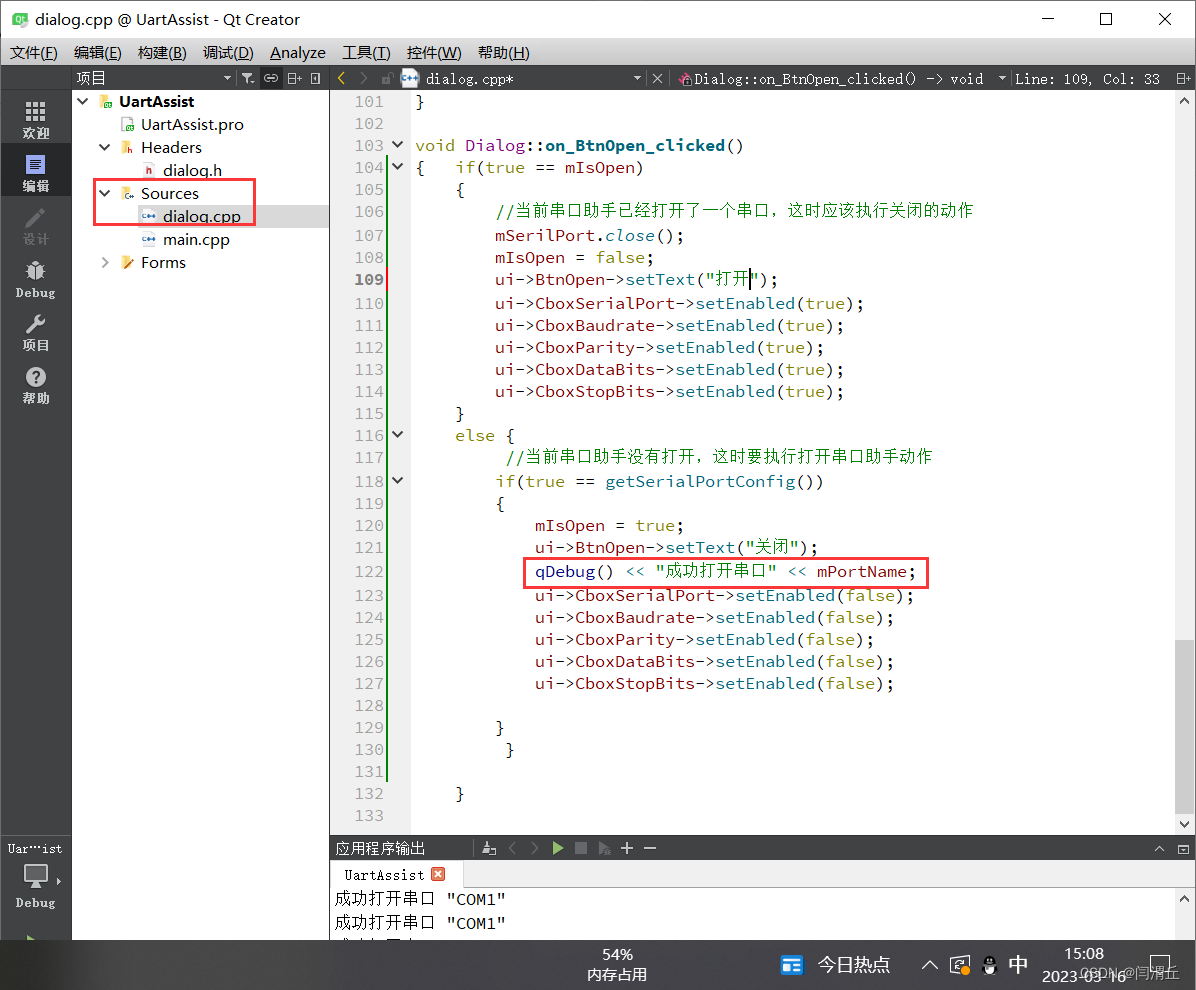Image resolution: width=1196 pixels, height=990 pixels.
Task: Close the UartAssist output tab
Action: click(438, 874)
